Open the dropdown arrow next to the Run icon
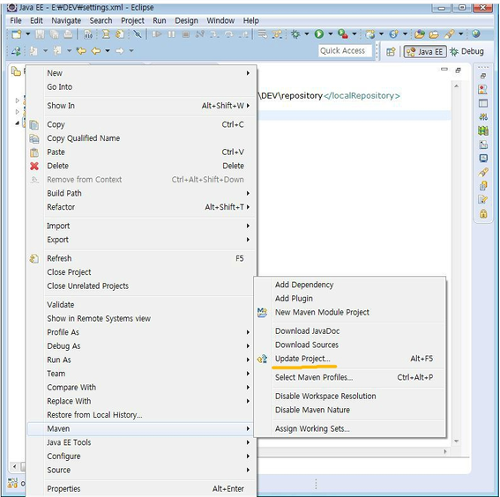Image resolution: width=500 pixels, height=497 pixels. [331, 34]
